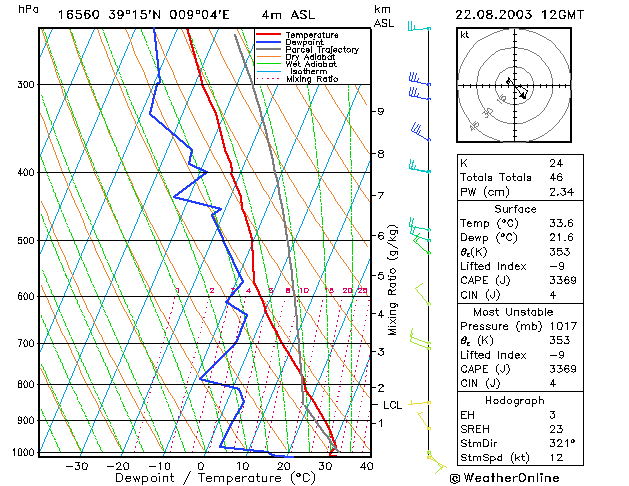
Task: Click the Dewpoint legend entry
Action: pos(290,42)
